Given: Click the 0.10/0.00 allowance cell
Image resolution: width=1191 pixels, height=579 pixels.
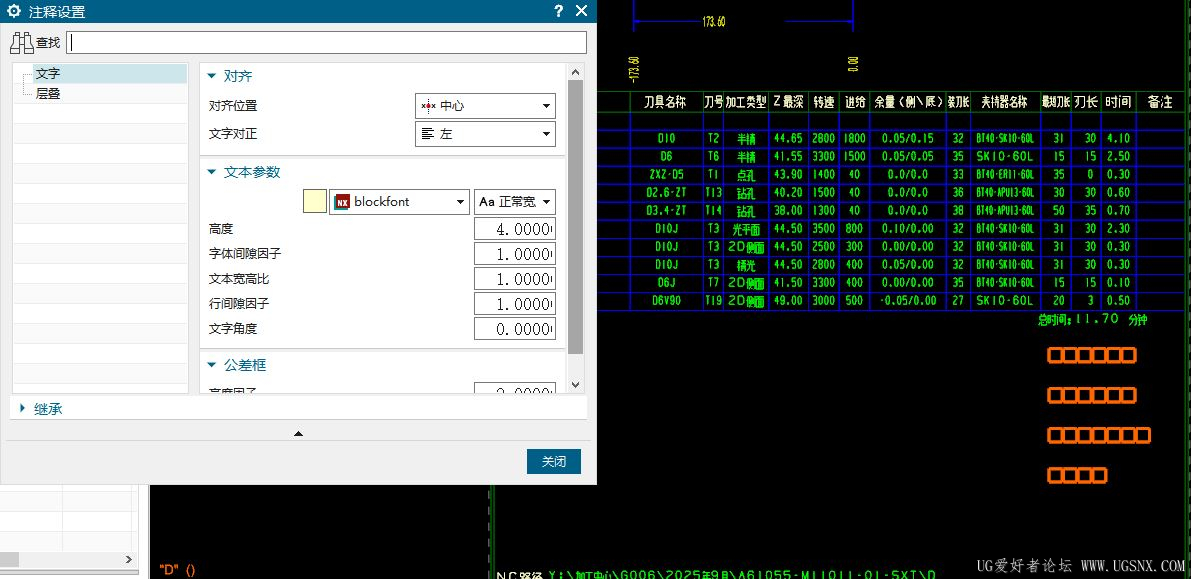Looking at the screenshot, I should 908,229.
